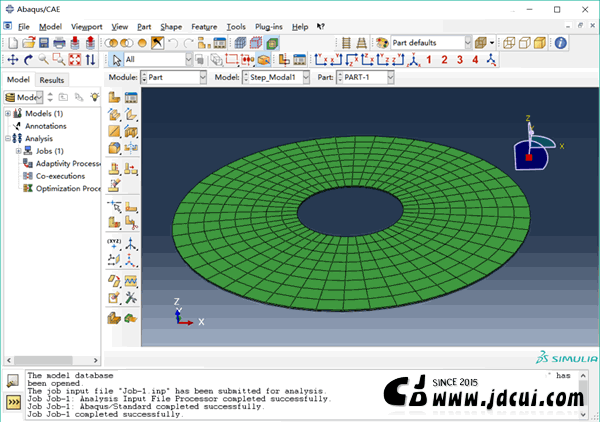Apply the Front XY view icon
This screenshot has width=600, height=422.
[x=321, y=60]
